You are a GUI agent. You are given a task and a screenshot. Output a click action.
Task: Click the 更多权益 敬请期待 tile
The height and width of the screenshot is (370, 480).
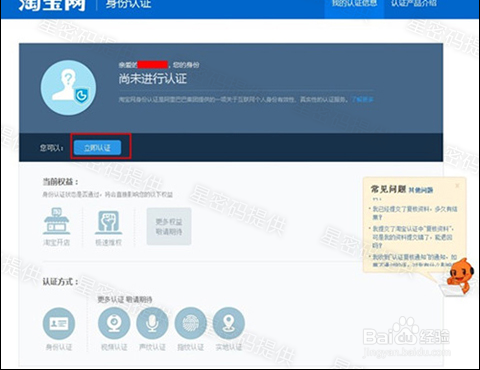tap(169, 226)
